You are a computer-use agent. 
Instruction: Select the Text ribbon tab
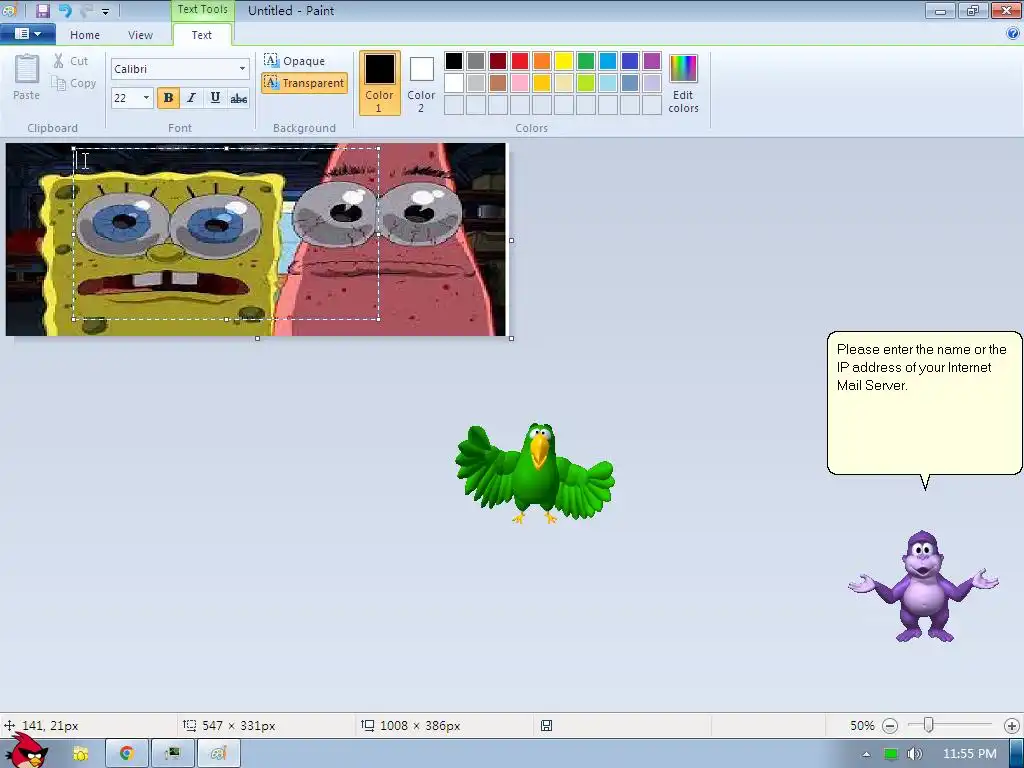tap(201, 35)
